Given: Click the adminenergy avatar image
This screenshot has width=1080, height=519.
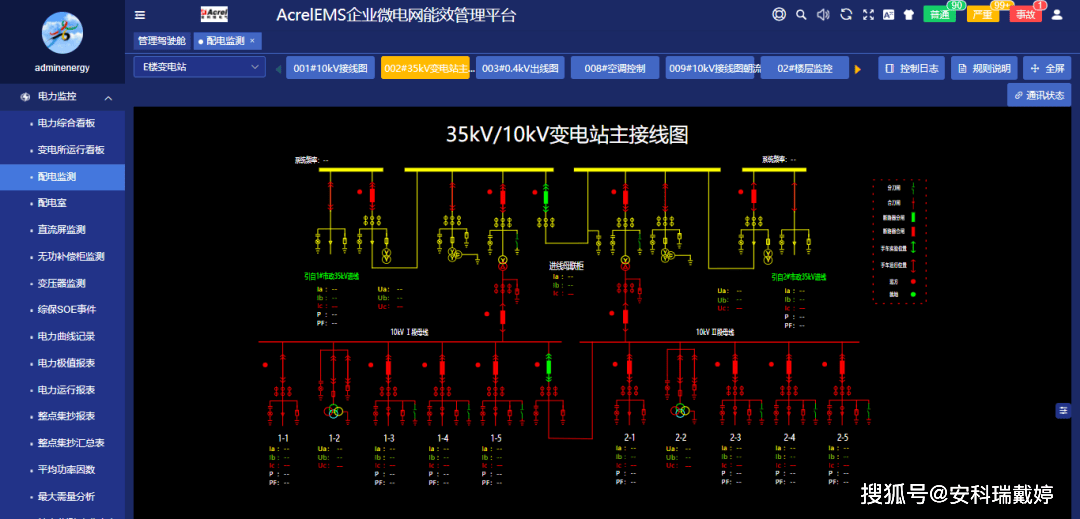Looking at the screenshot, I should pyautogui.click(x=62, y=32).
